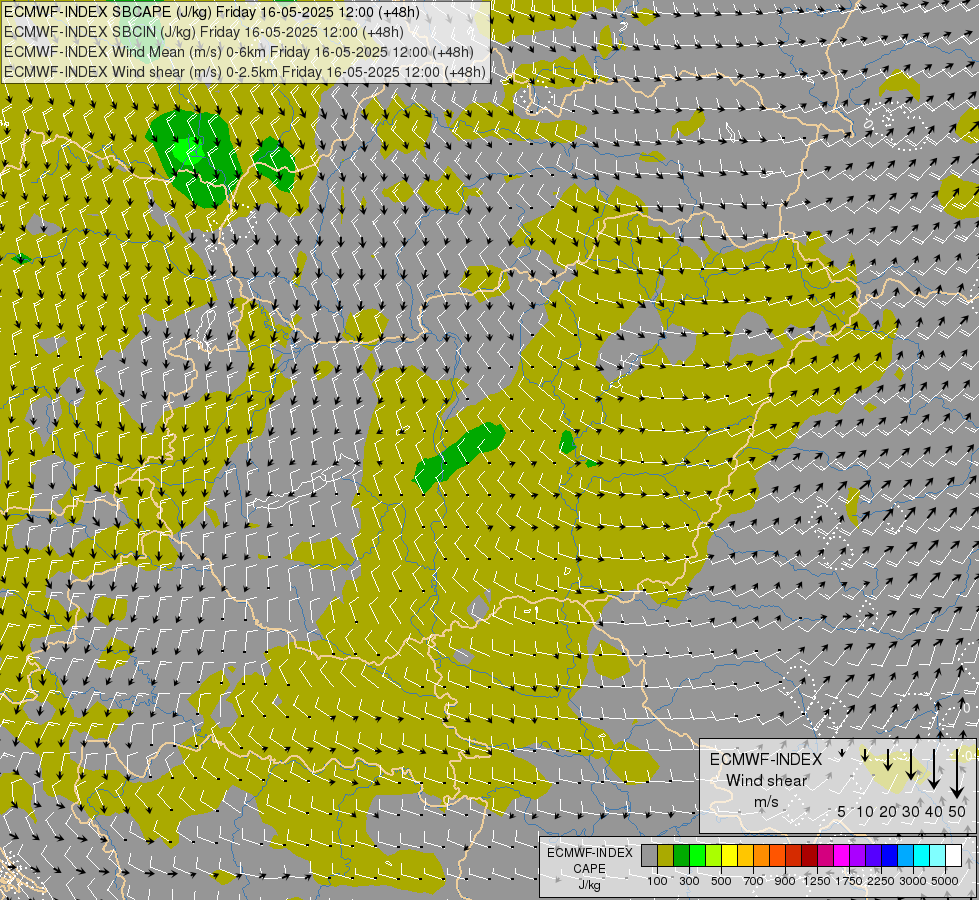Select the dark red swatch left of 1250 tick
979x900 pixels.
click(810, 856)
